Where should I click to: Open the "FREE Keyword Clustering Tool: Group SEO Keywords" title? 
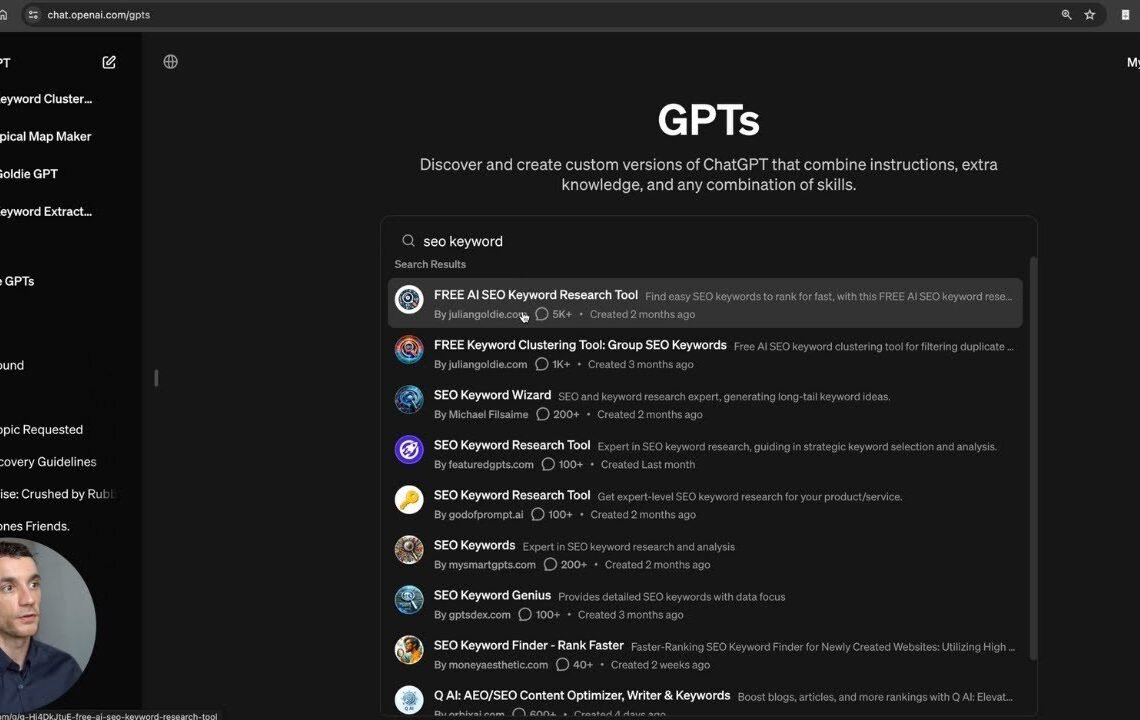tap(580, 345)
